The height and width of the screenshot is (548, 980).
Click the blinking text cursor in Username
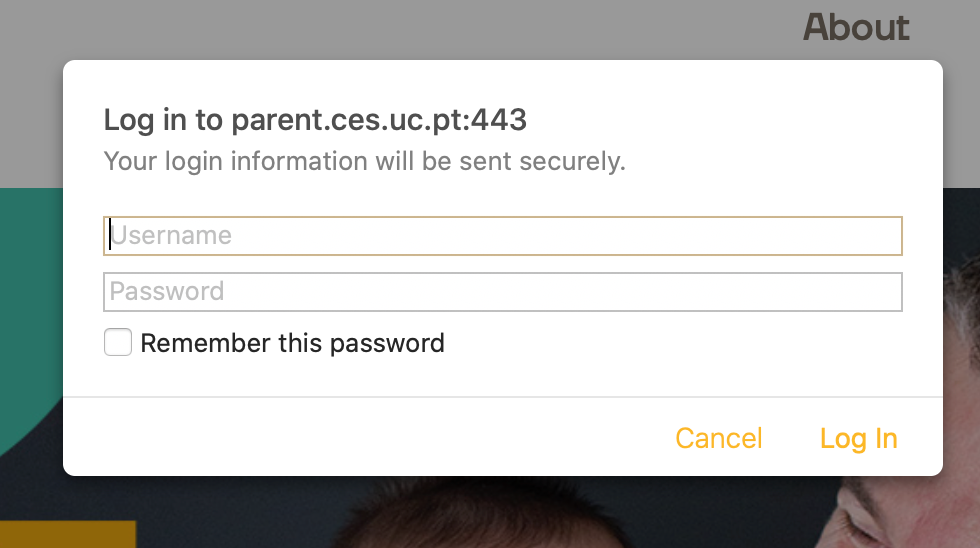point(110,236)
